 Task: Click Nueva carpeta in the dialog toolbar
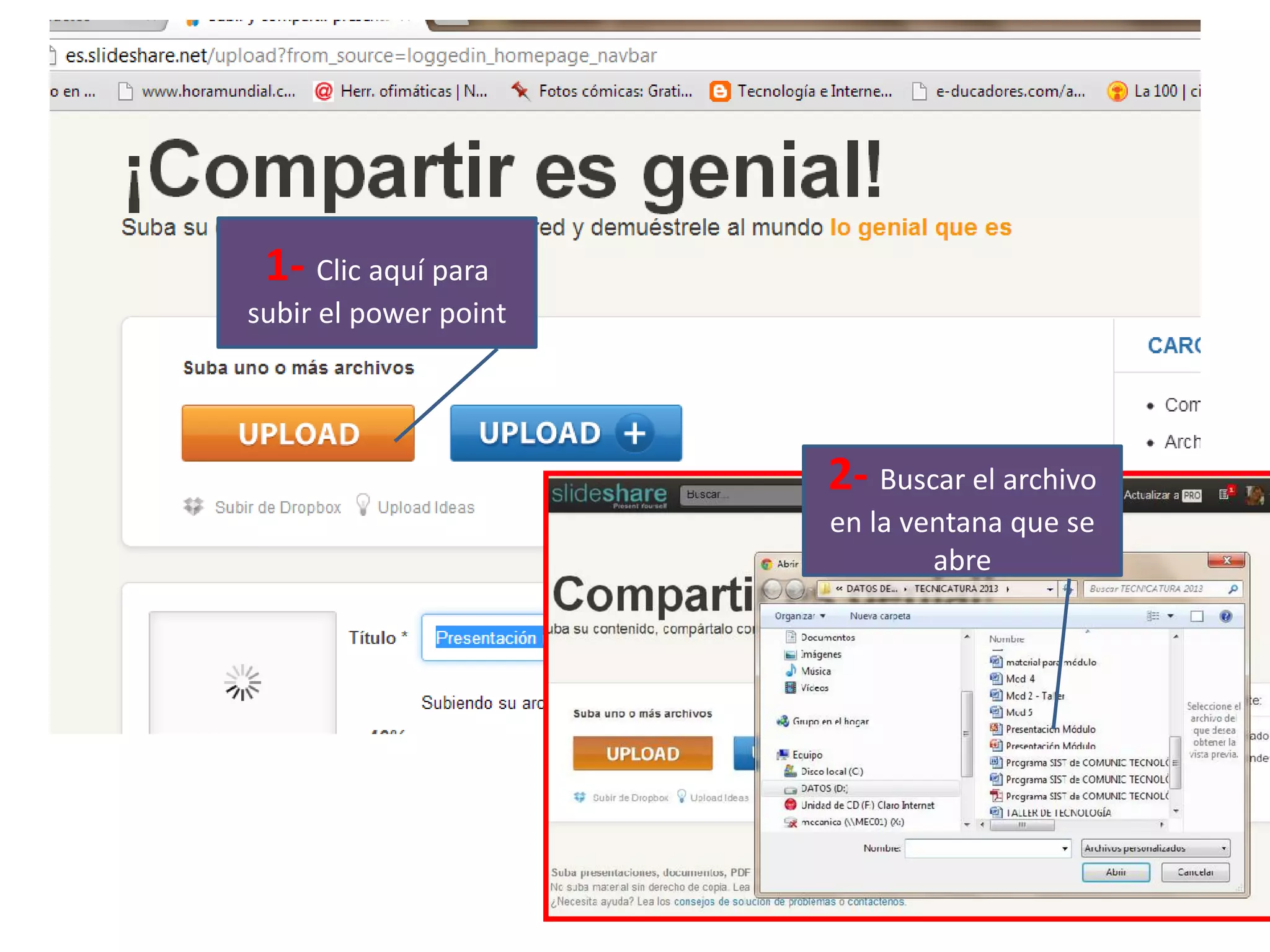879,616
